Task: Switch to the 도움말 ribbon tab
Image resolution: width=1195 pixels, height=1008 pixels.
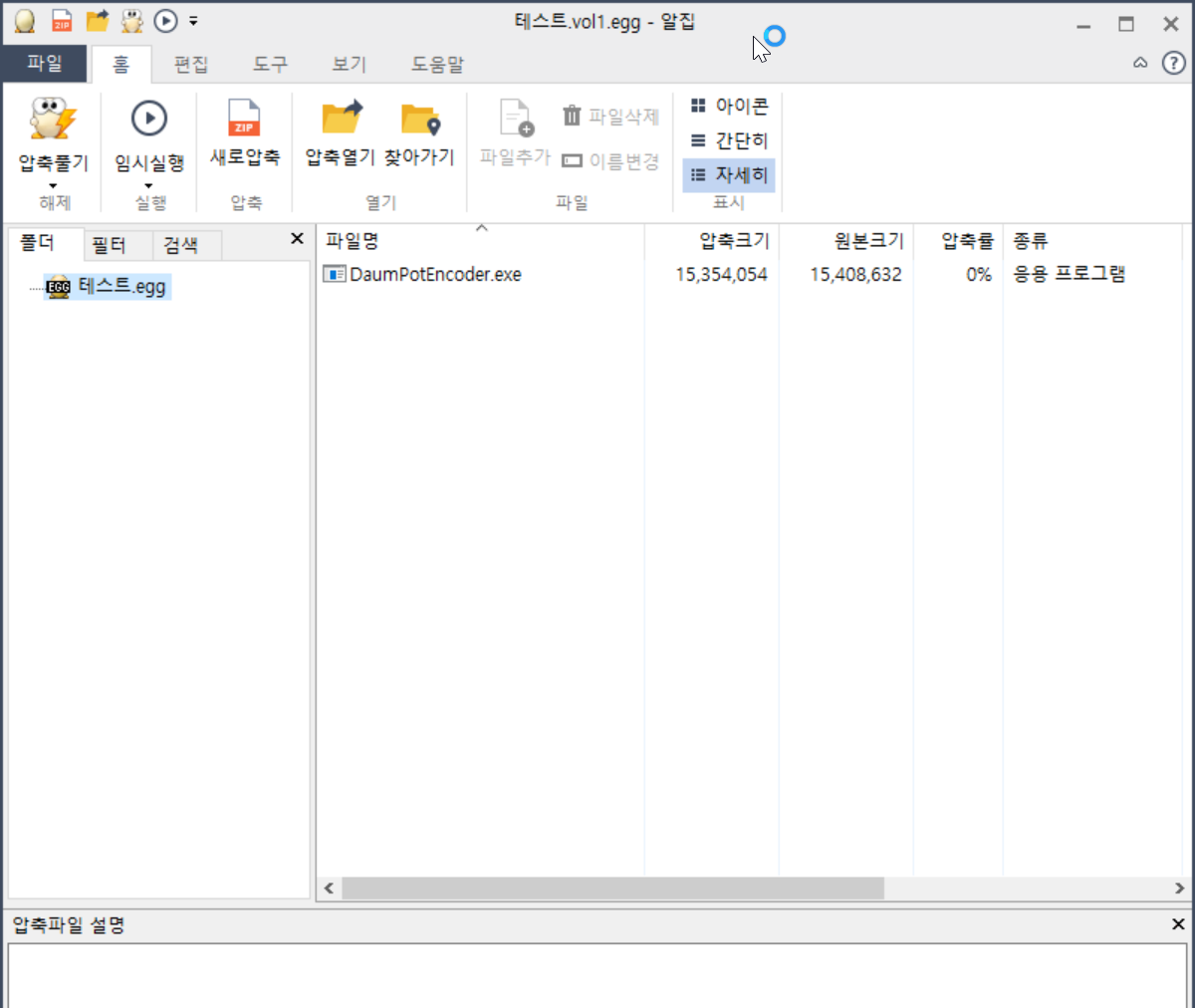Action: tap(438, 65)
